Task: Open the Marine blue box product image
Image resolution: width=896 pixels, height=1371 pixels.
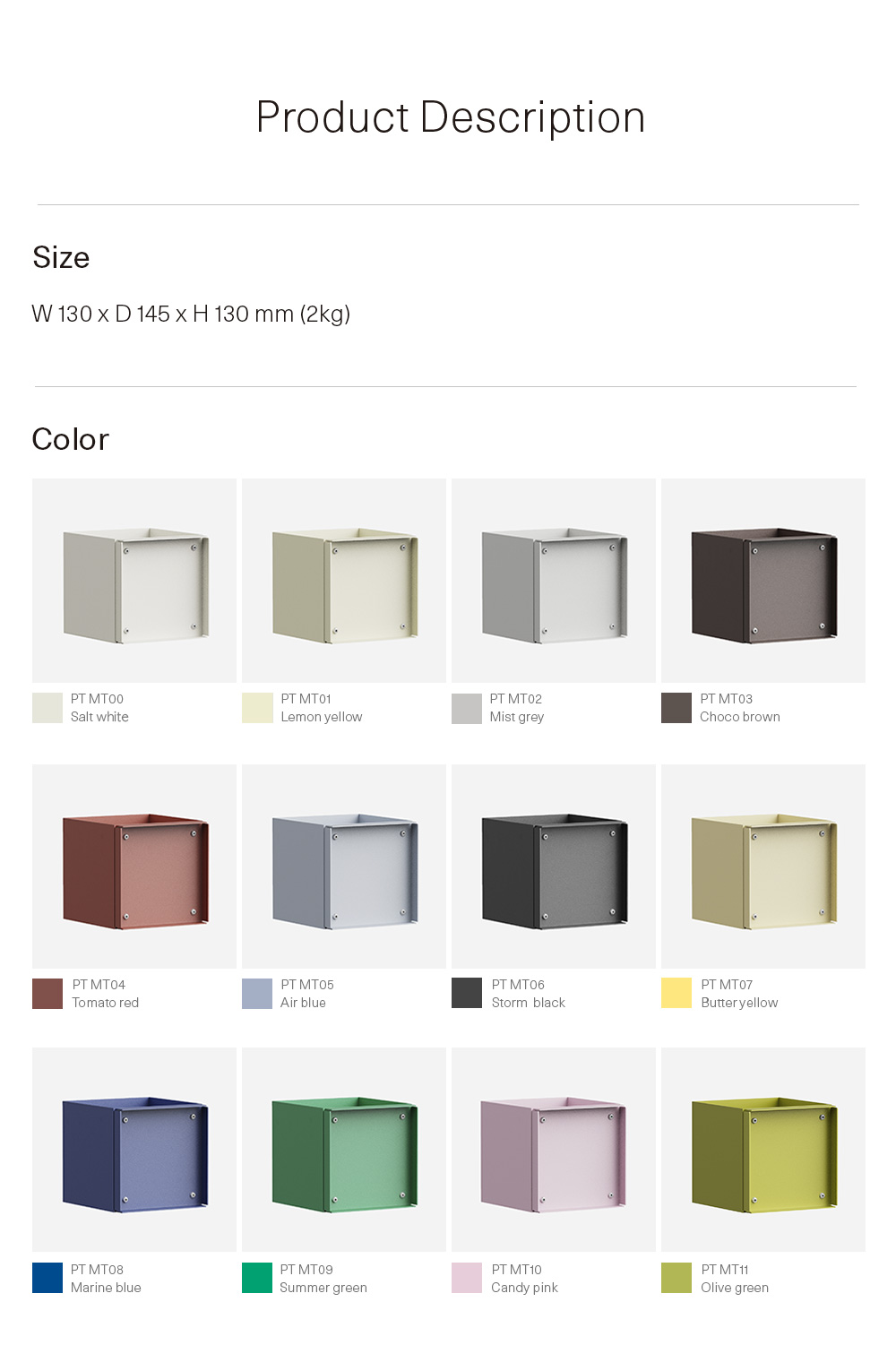Action: coord(134,1150)
